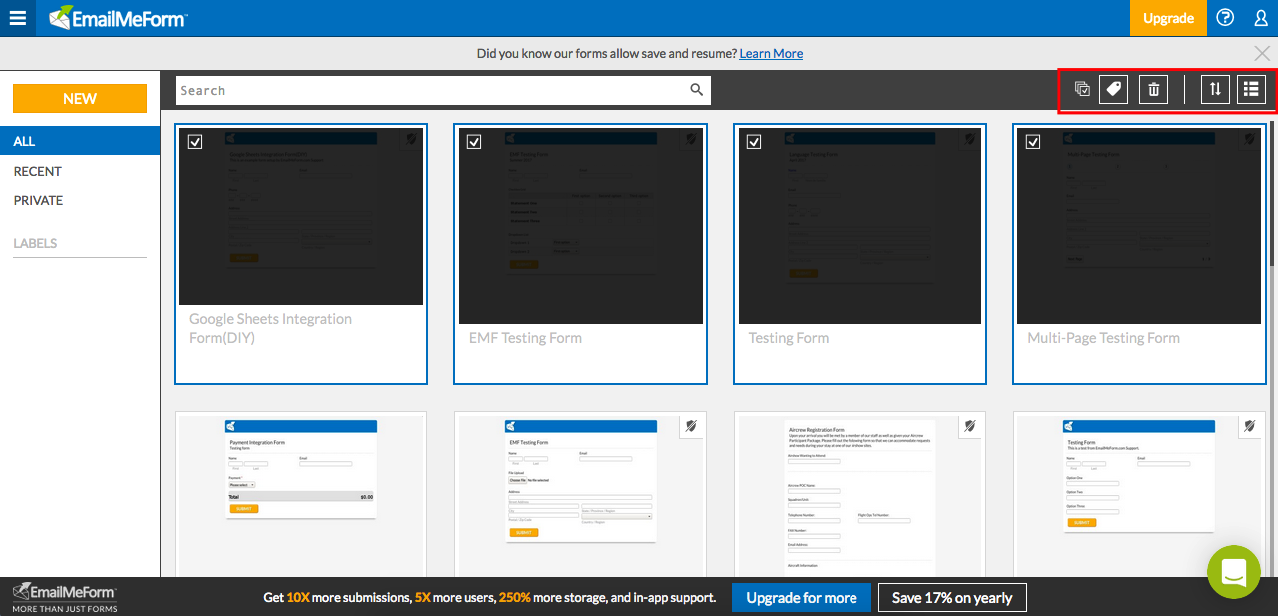Click shield icon on Google Sheets Integration card
Image resolution: width=1278 pixels, height=616 pixels.
[x=410, y=141]
